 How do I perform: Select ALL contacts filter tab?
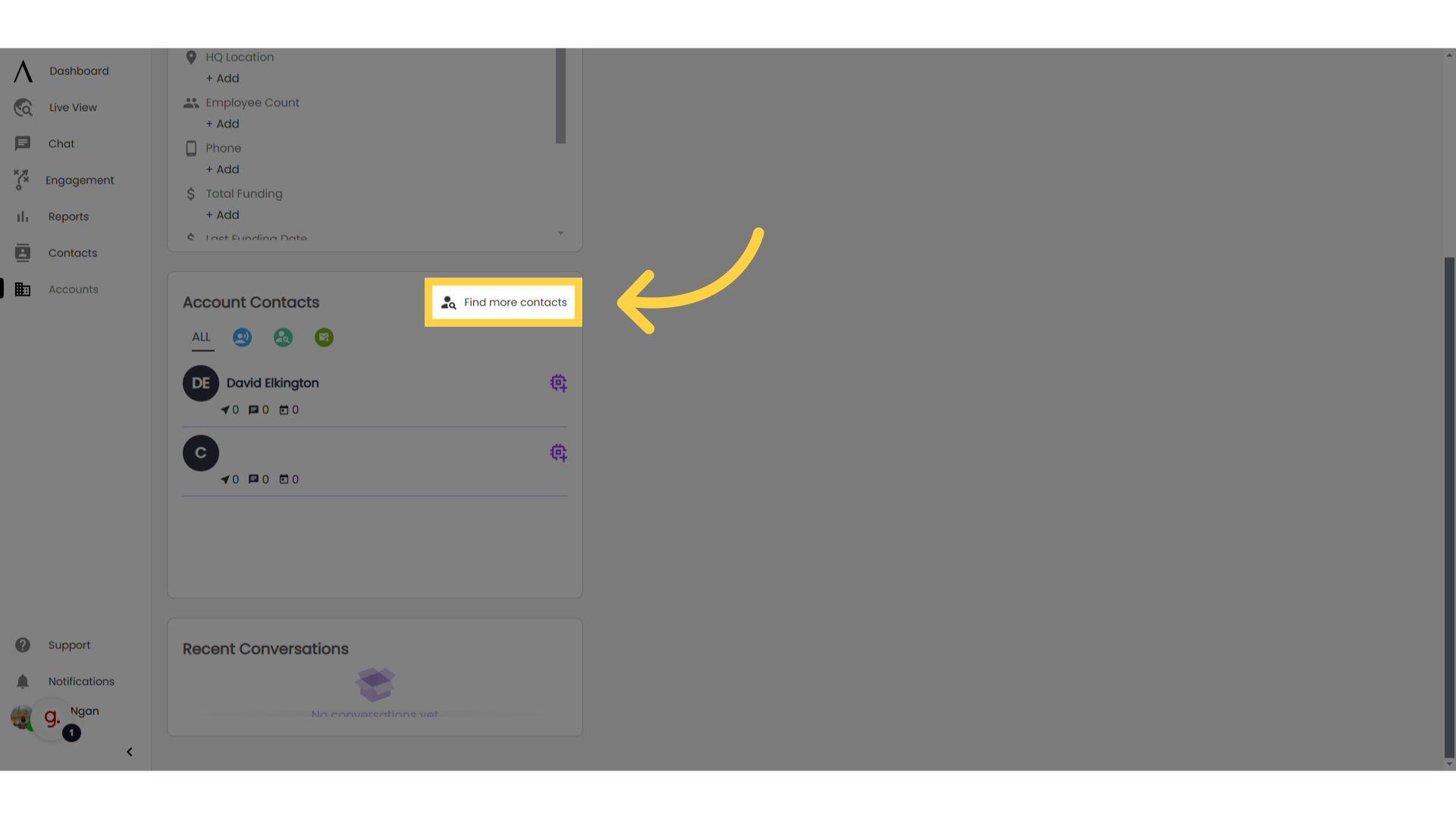pos(201,337)
